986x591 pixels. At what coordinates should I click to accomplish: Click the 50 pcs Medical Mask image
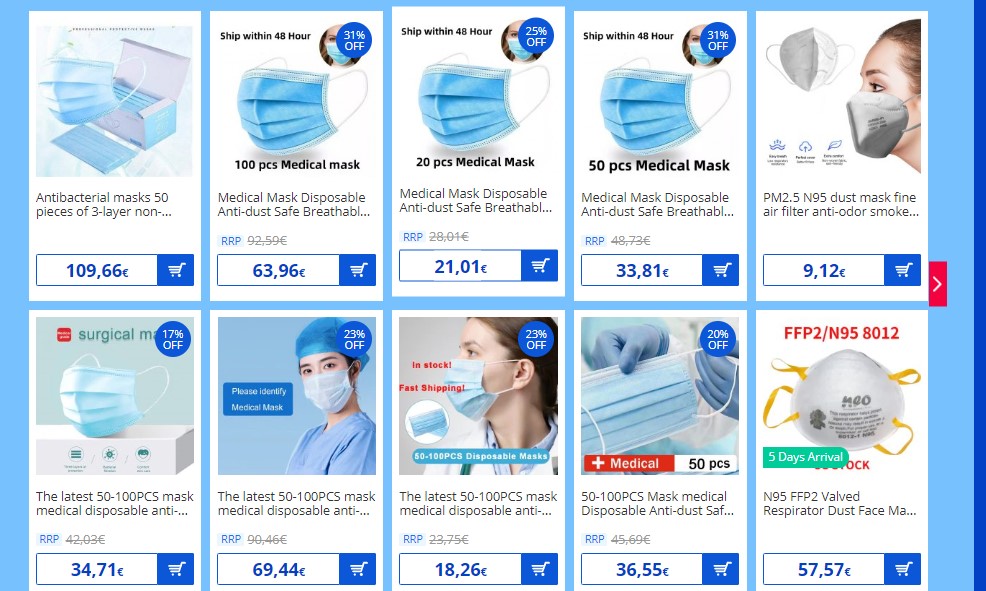point(660,101)
